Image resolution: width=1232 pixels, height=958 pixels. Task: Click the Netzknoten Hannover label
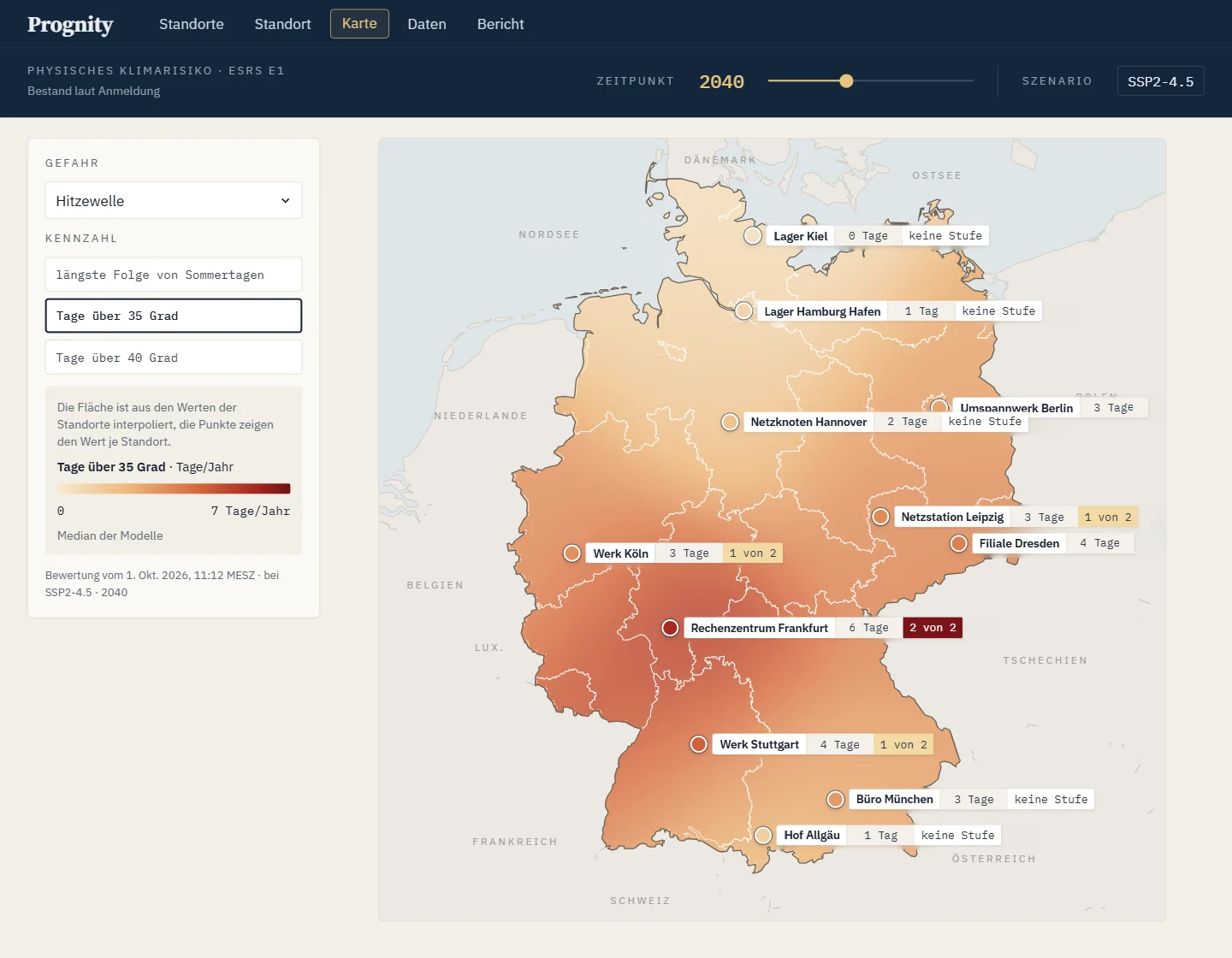coord(808,422)
